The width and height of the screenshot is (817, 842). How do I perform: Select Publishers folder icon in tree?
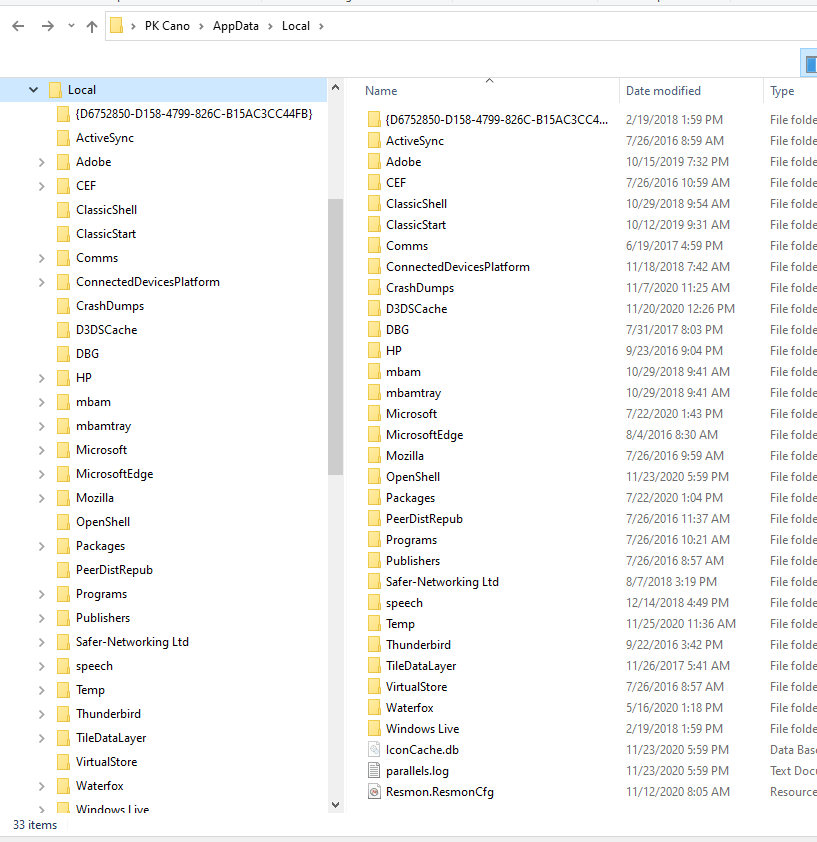(x=63, y=618)
